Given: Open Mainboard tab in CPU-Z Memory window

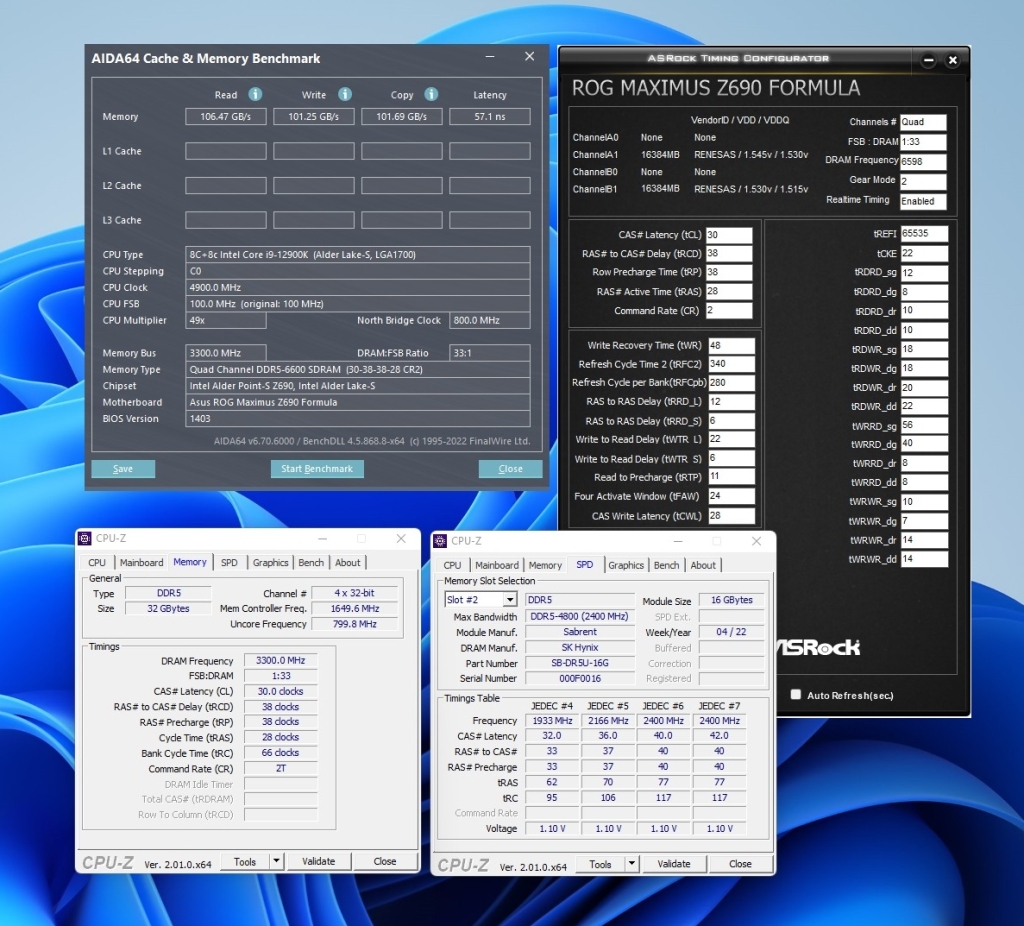Looking at the screenshot, I should [x=142, y=562].
